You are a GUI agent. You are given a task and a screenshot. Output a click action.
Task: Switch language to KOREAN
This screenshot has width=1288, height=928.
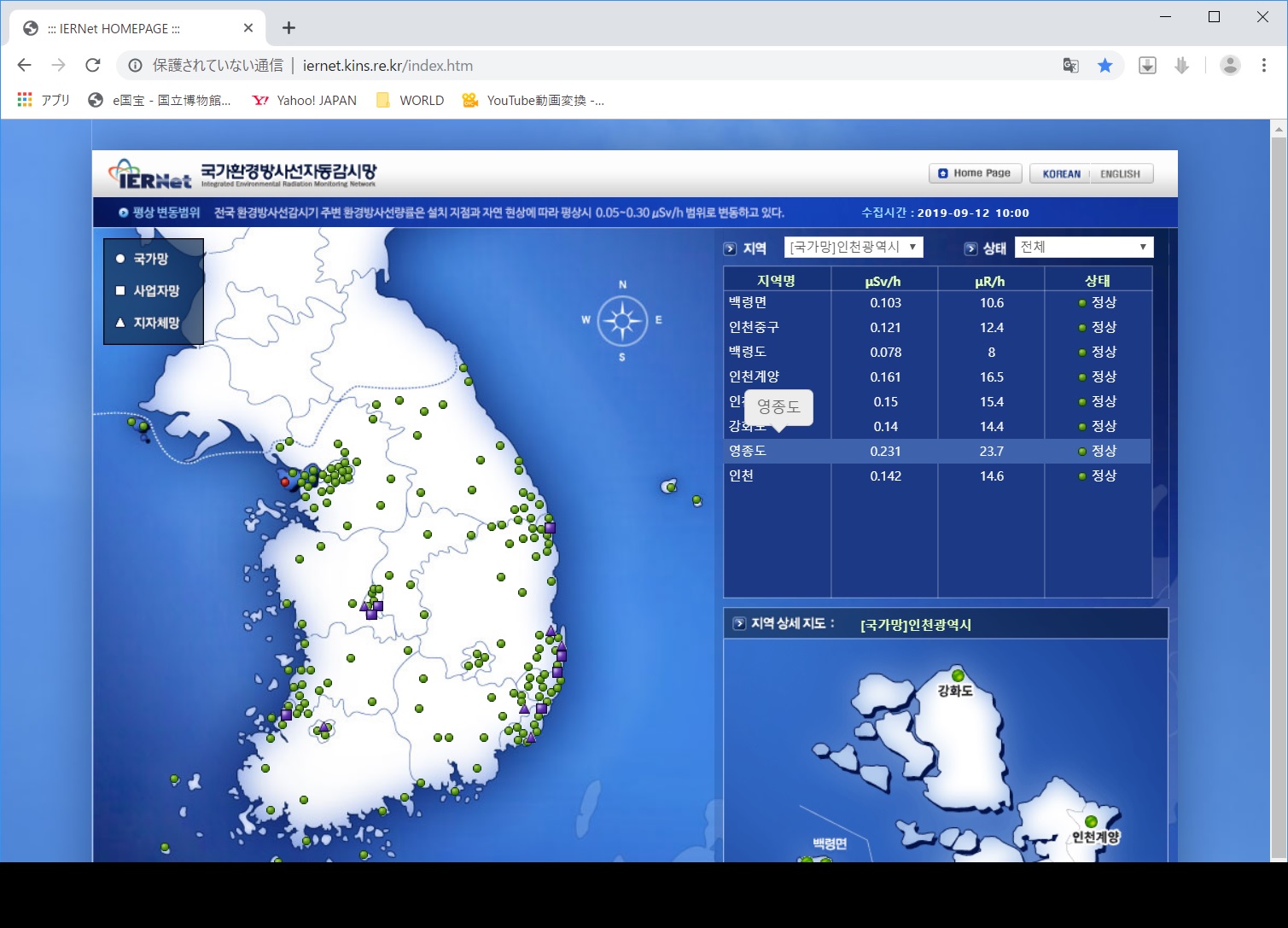(x=1061, y=174)
